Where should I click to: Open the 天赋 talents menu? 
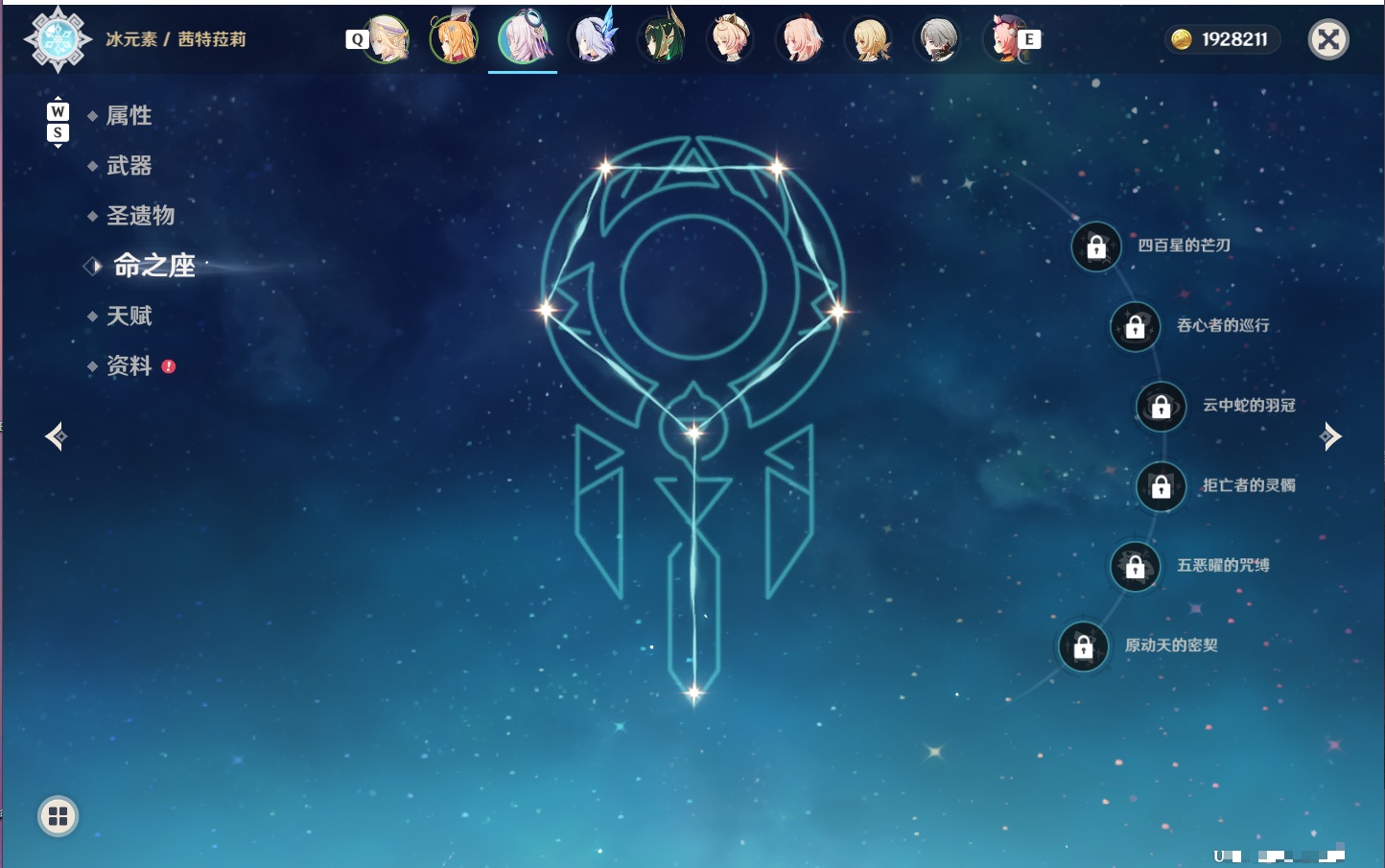click(x=129, y=316)
